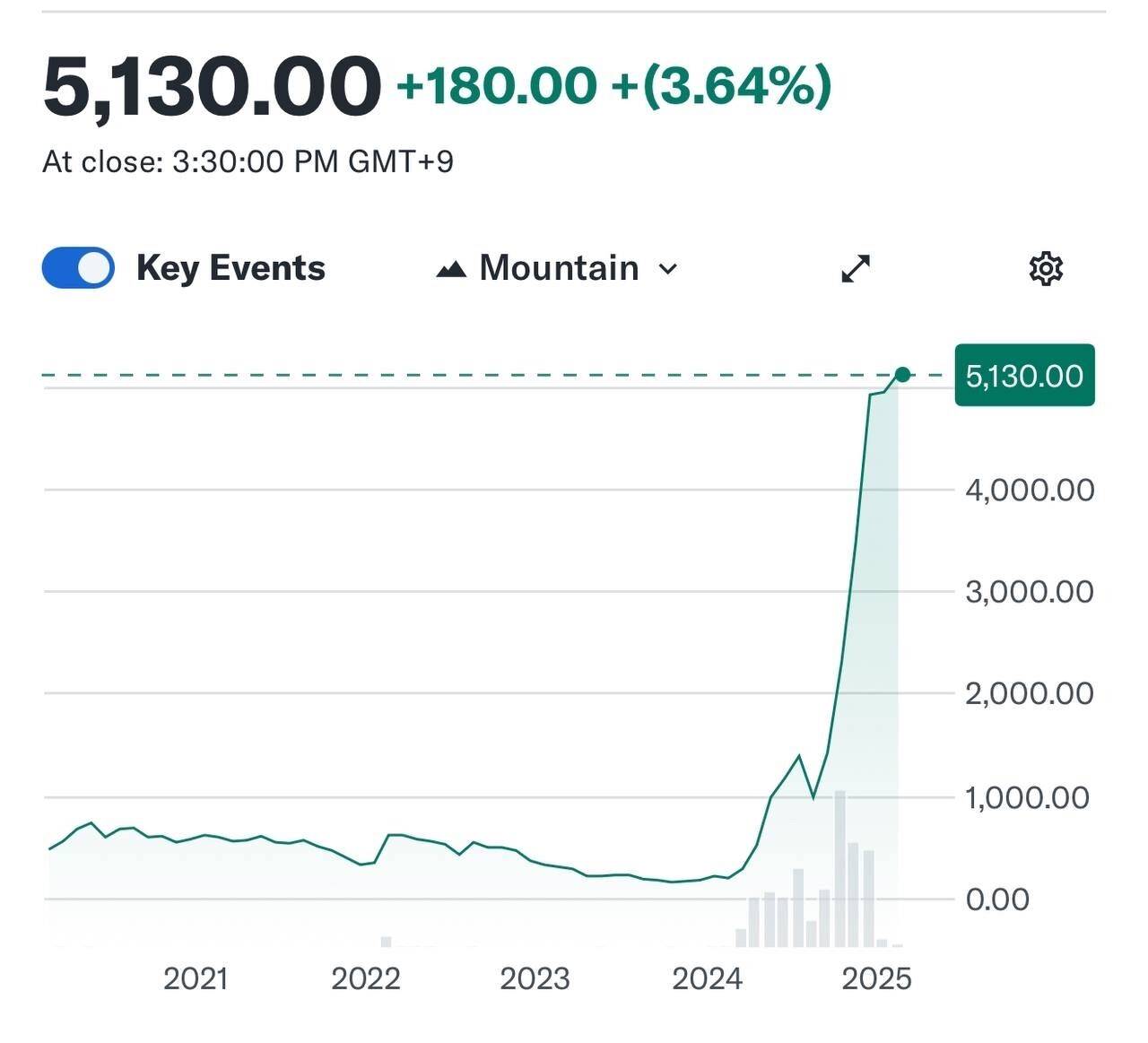Select the Mountain menu item
The width and height of the screenshot is (1148, 1043).
[557, 266]
